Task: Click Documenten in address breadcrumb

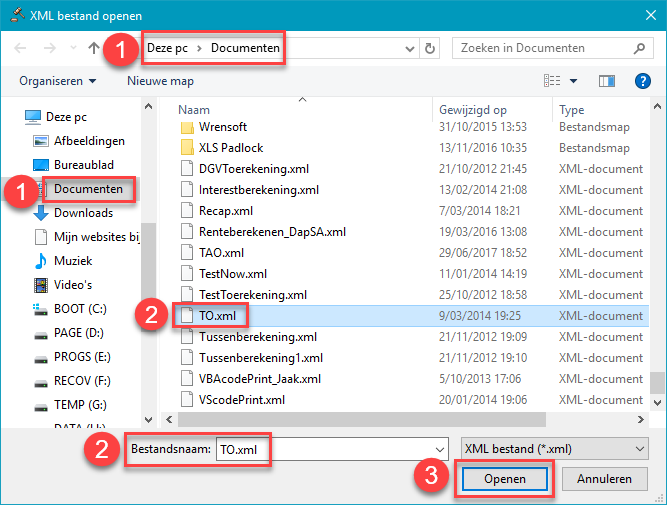Action: [x=245, y=48]
